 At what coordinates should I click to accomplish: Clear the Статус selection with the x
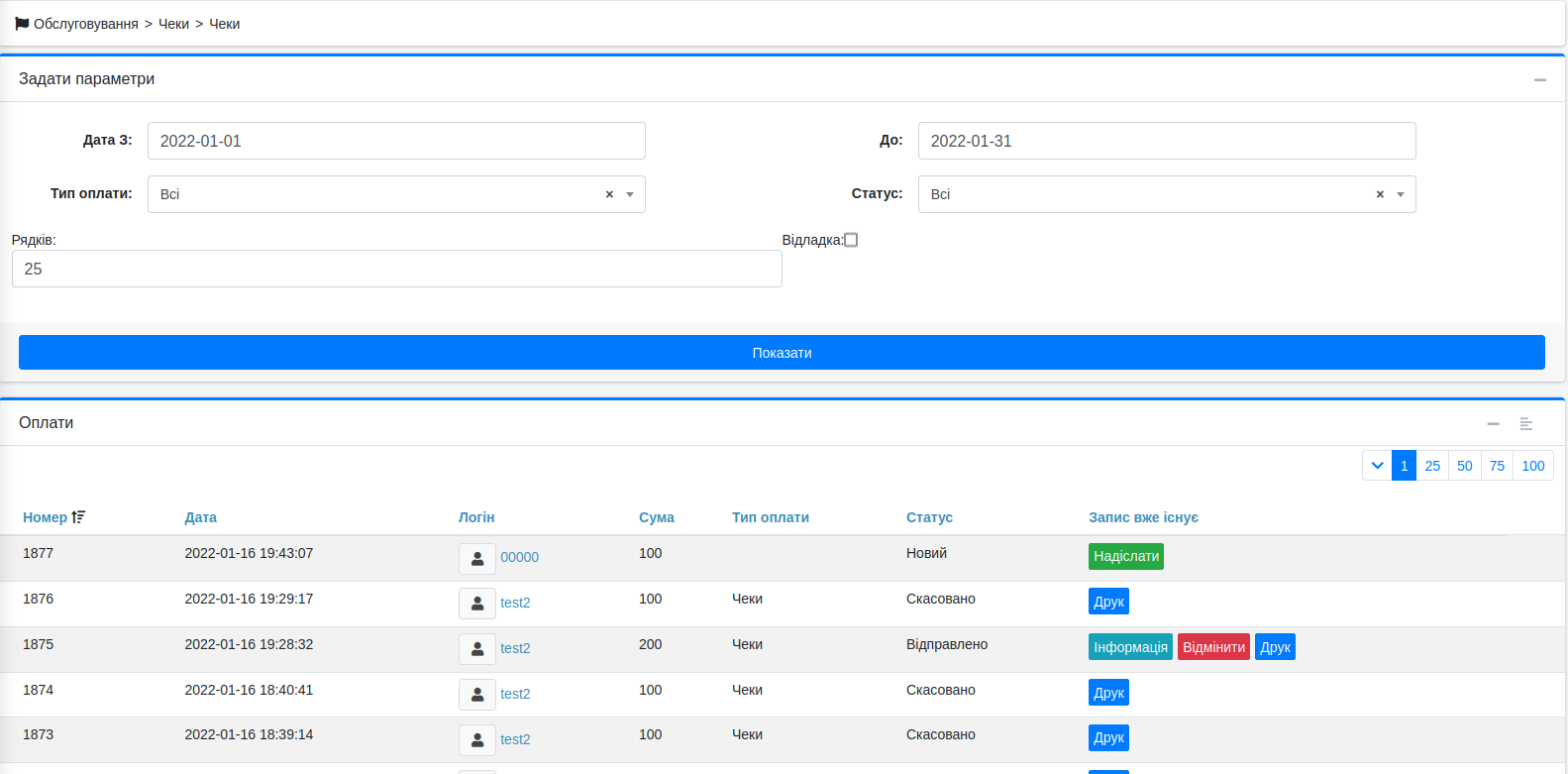(1380, 194)
